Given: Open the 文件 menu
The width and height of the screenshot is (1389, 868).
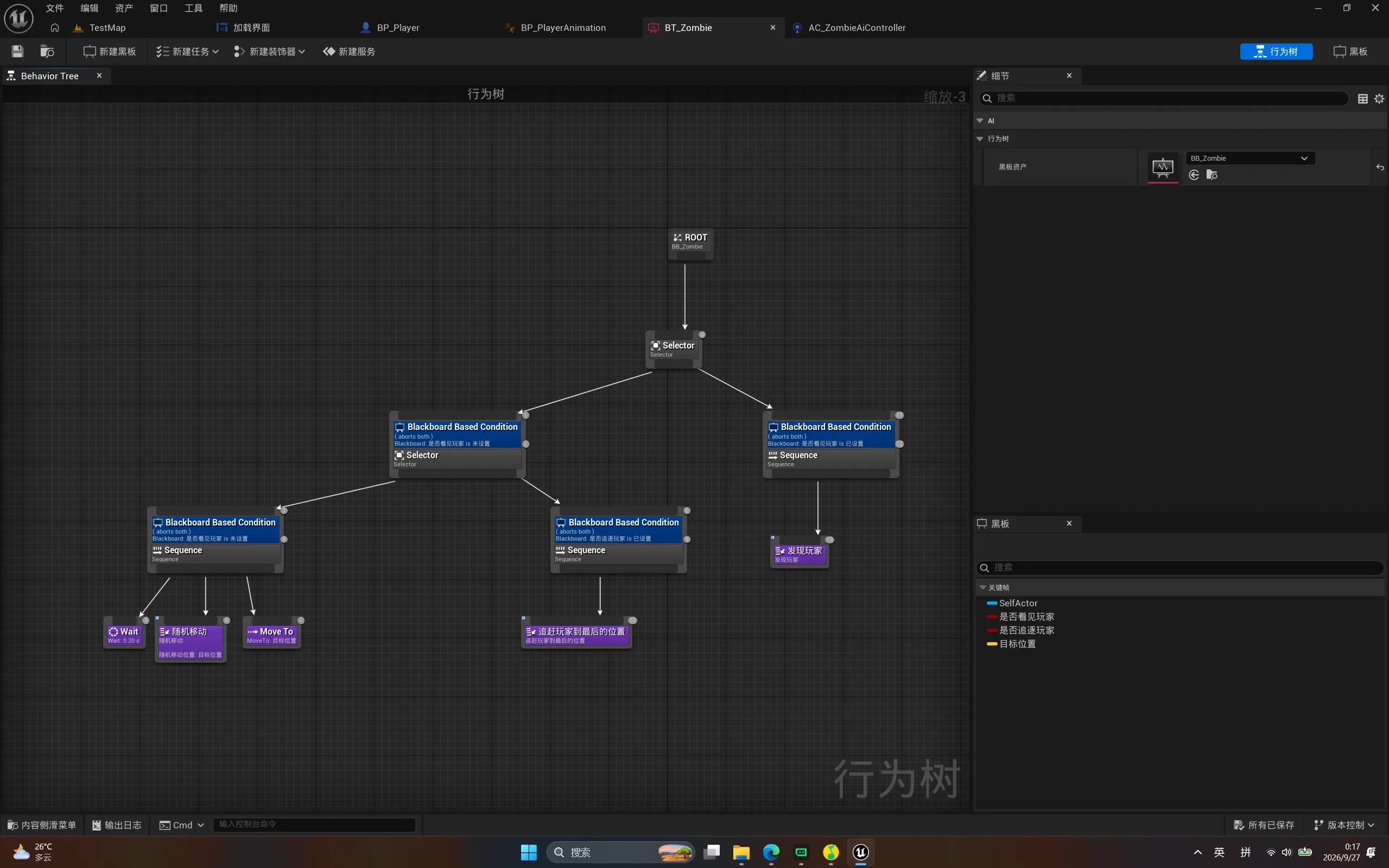Looking at the screenshot, I should (54, 8).
